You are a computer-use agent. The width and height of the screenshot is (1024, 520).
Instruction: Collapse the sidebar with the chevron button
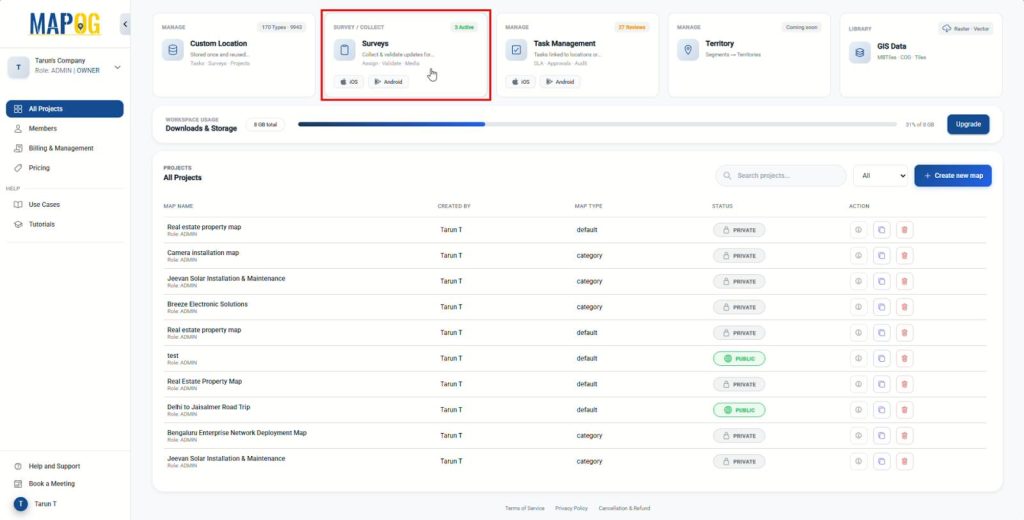click(x=125, y=24)
